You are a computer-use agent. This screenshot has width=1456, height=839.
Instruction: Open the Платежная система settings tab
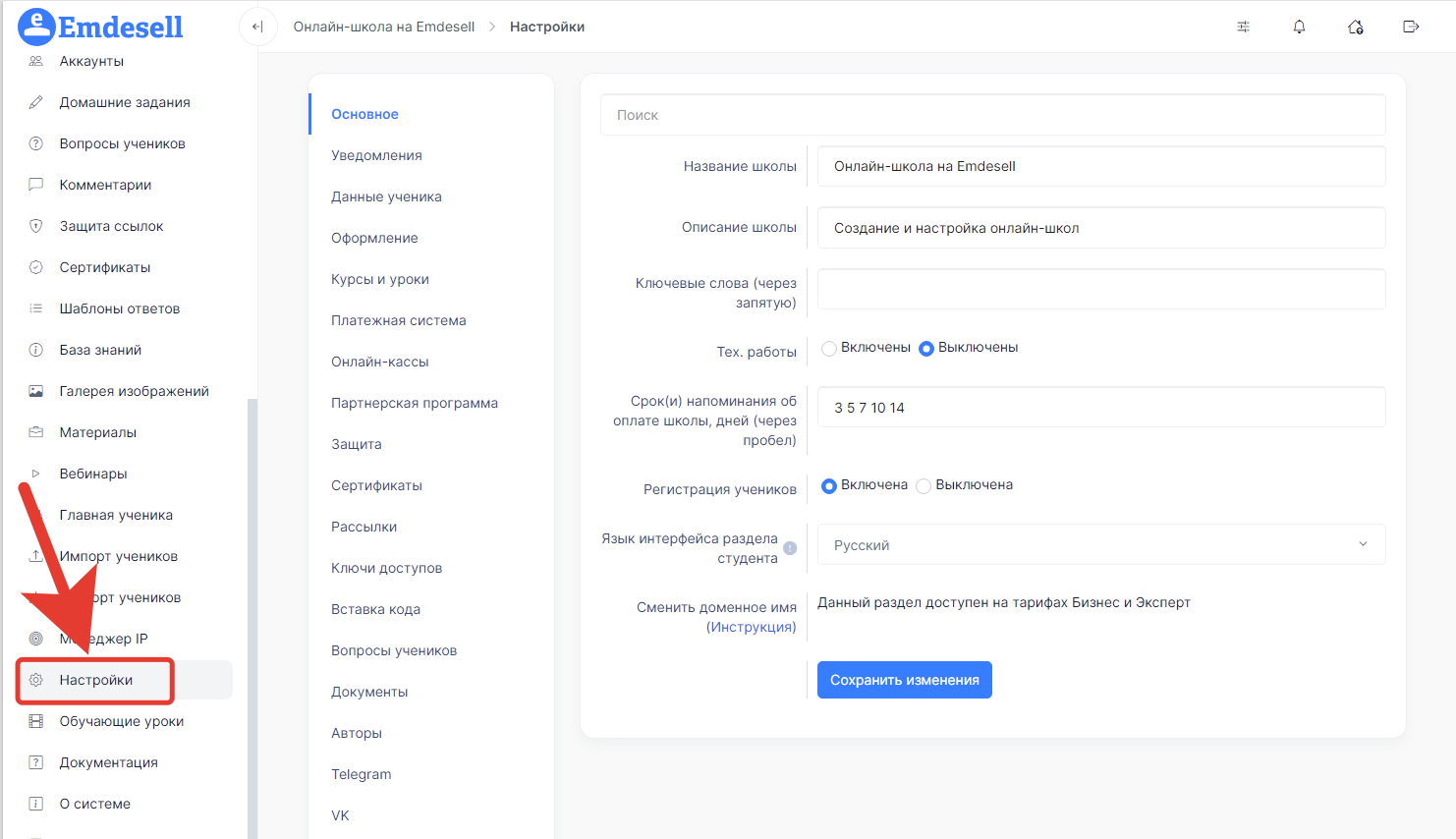(x=398, y=320)
